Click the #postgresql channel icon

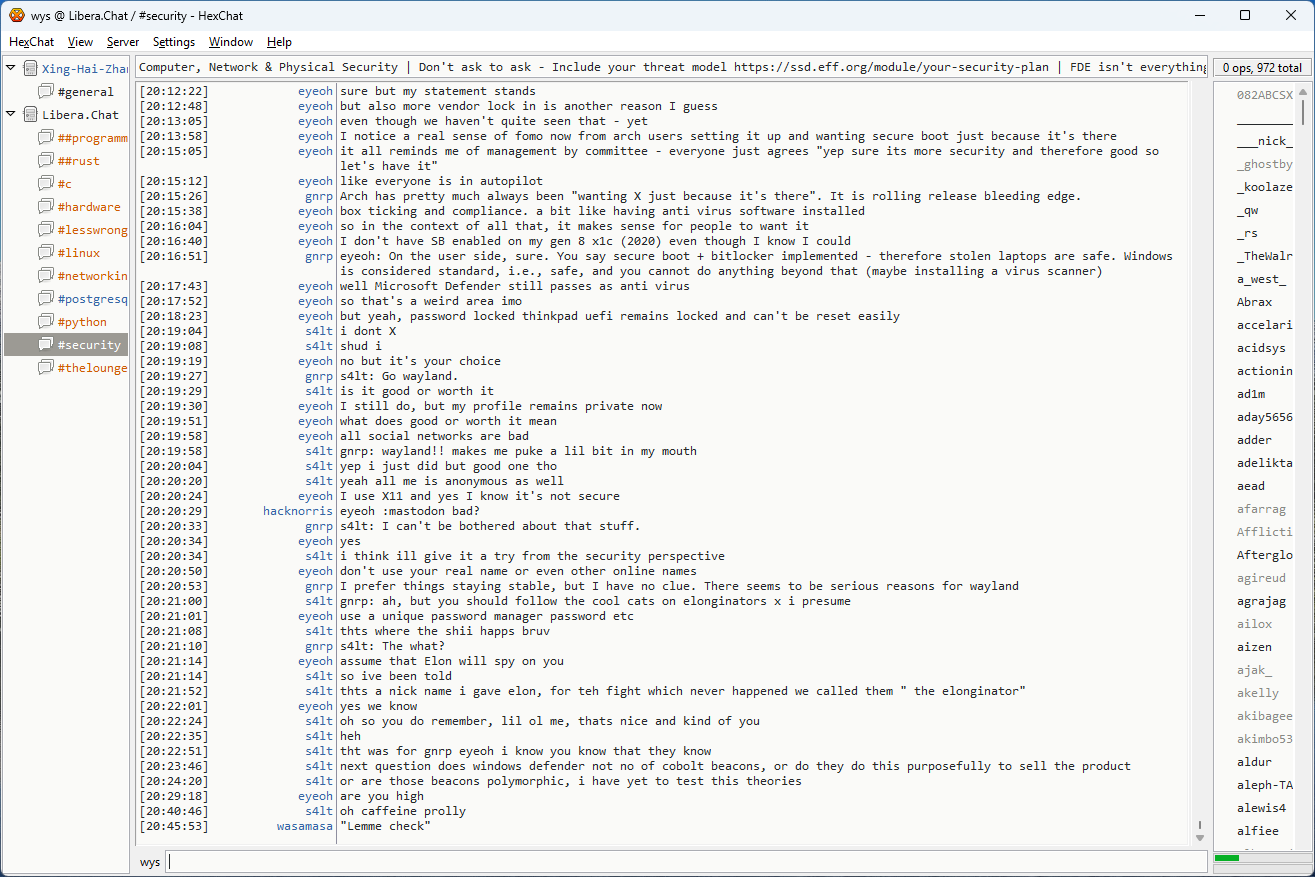(x=46, y=298)
